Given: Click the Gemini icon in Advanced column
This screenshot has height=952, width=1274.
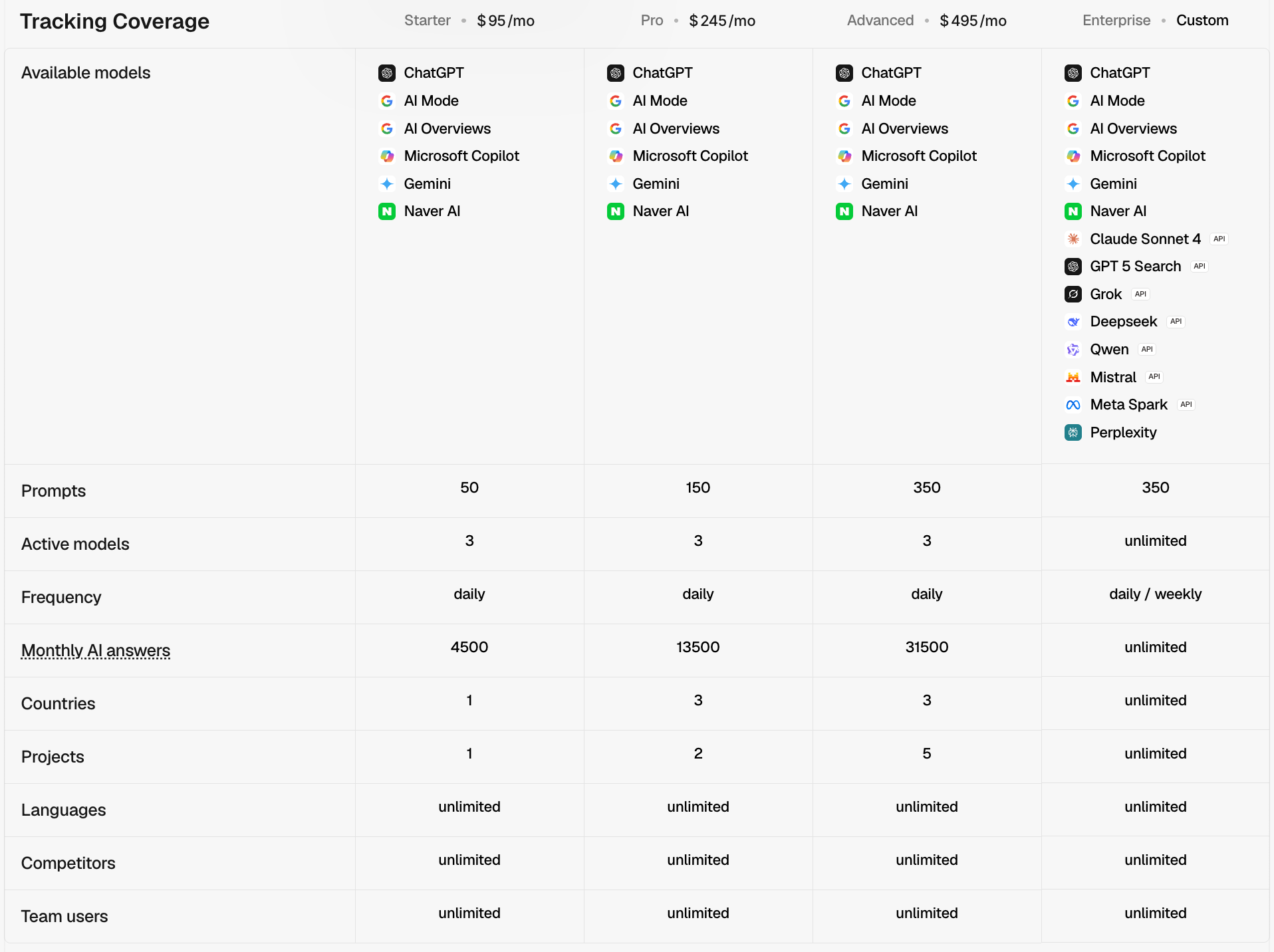Looking at the screenshot, I should point(844,184).
